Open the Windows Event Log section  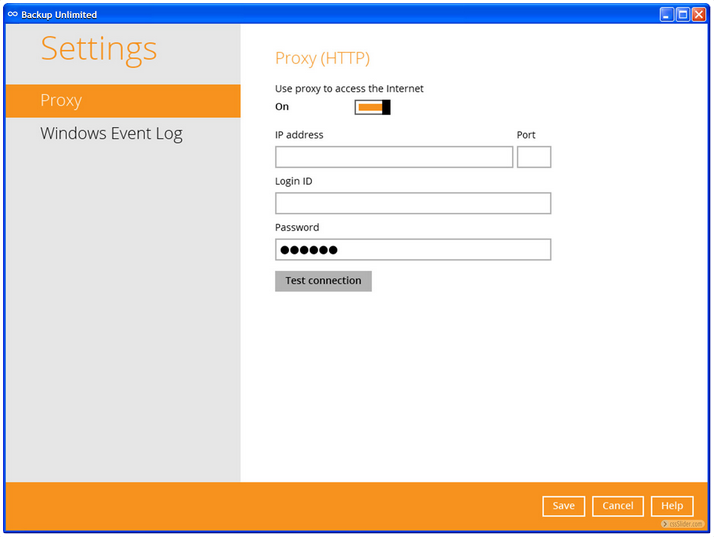(112, 133)
